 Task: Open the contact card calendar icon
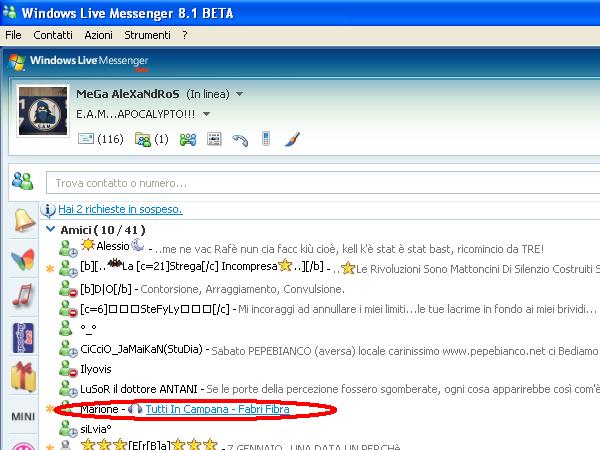coord(214,139)
